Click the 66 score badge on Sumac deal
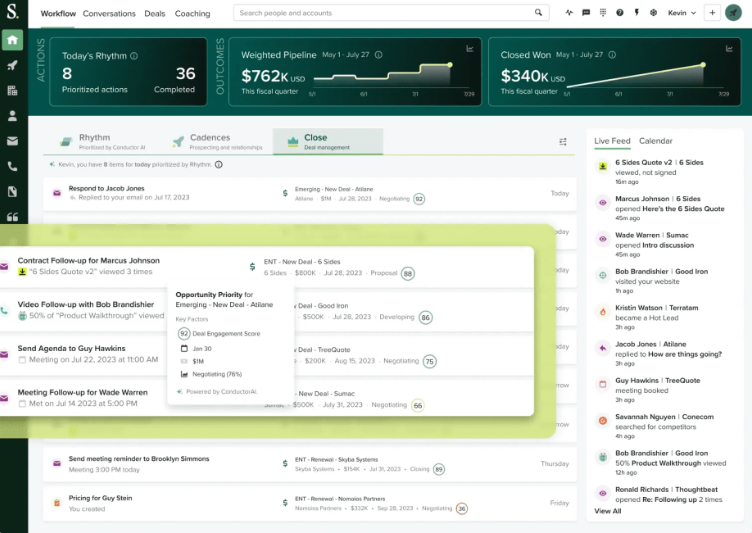Screen dimensions: 752x533 [x=418, y=405]
